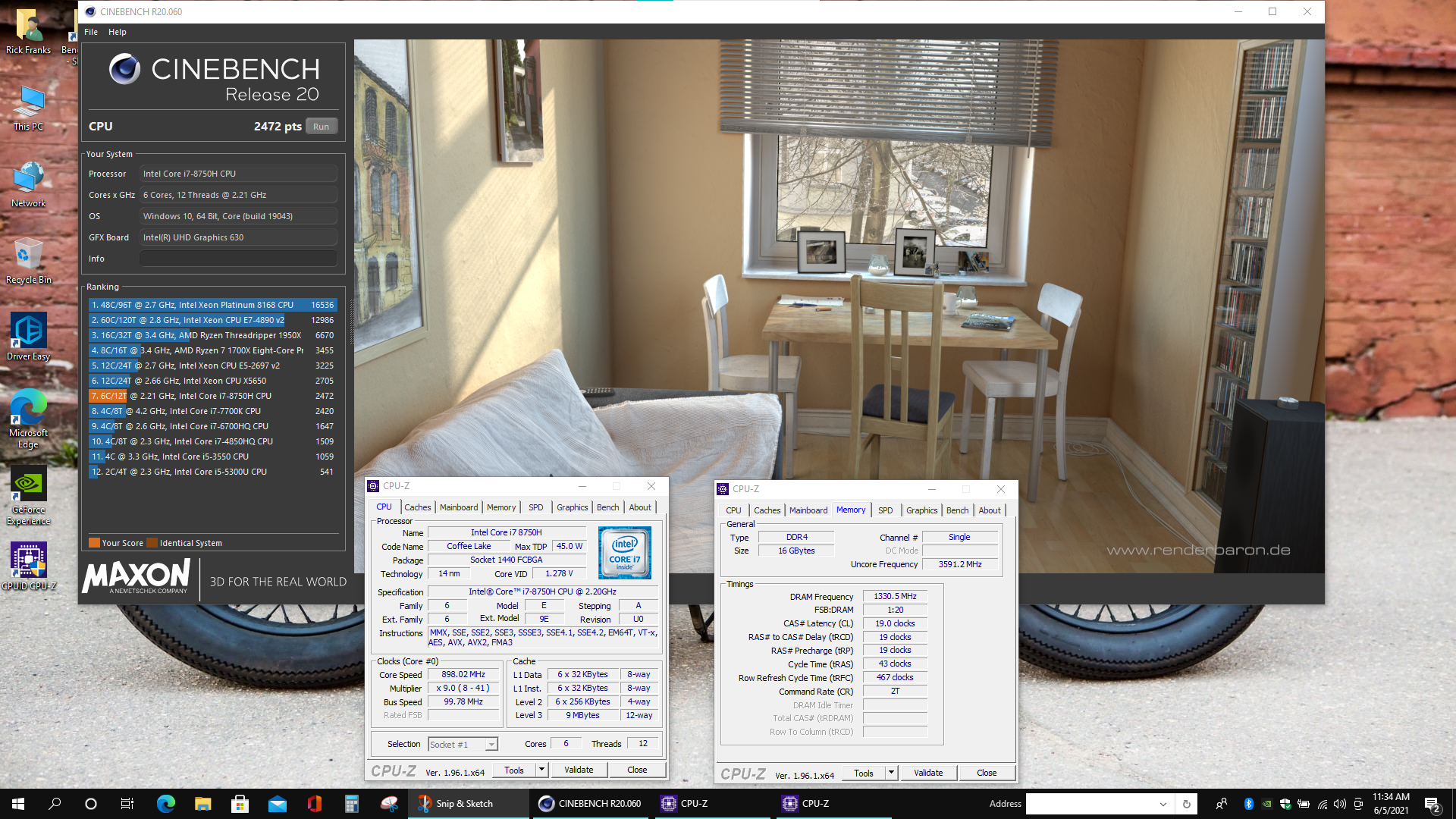The width and height of the screenshot is (1456, 819).
Task: Click Tools button in right CPU-Z
Action: [x=864, y=773]
